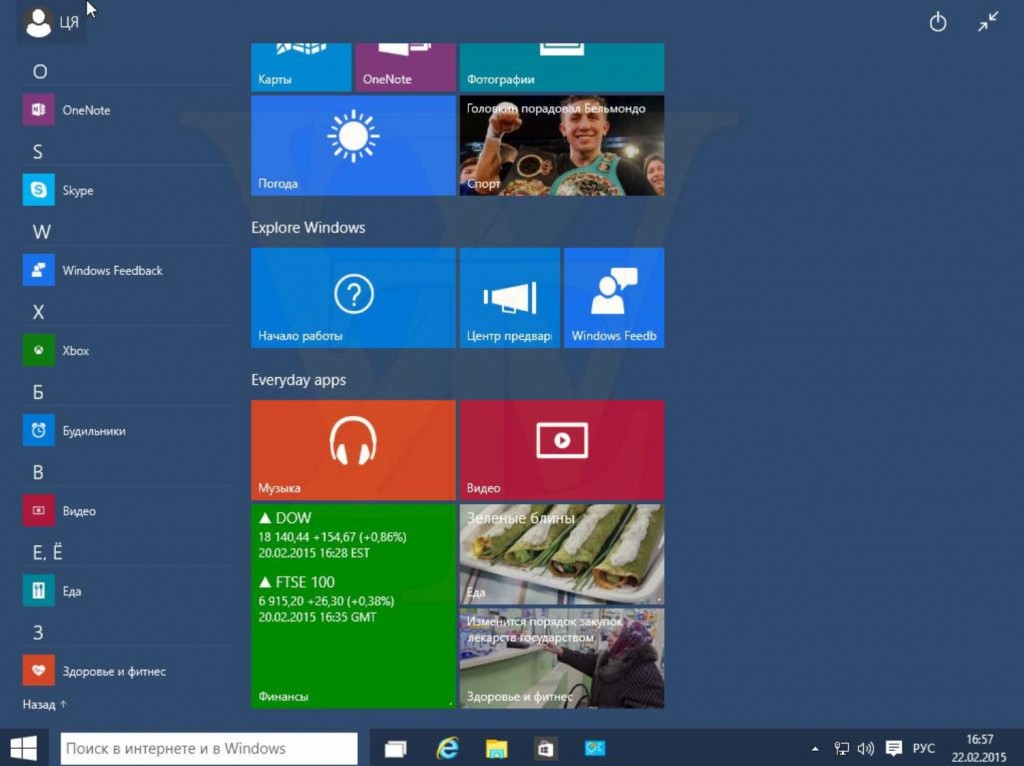Open the purple OneNote tile
Screen dimensions: 1024x766
point(406,67)
